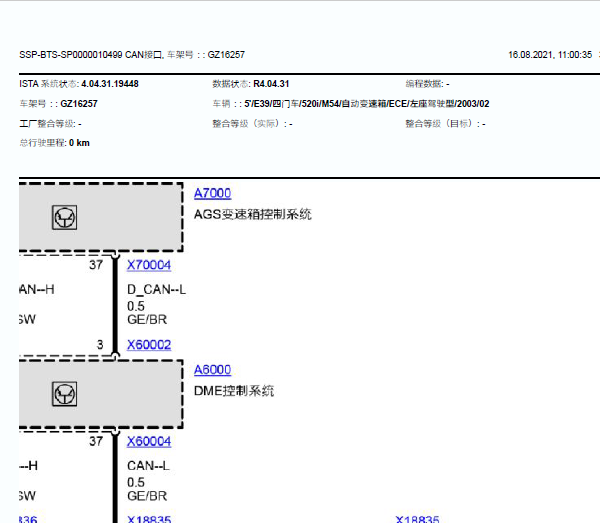Click the GE/BR wire color under CAN--L

pos(147,496)
